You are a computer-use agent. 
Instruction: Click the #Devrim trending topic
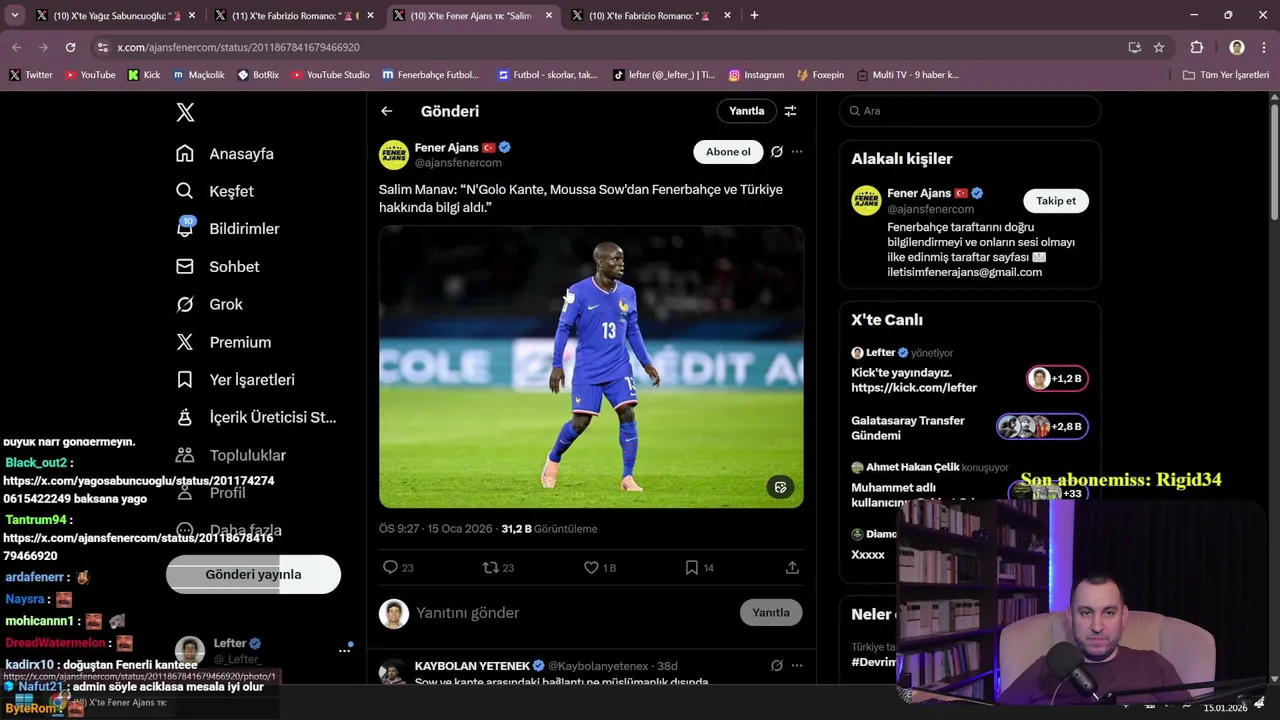point(874,662)
